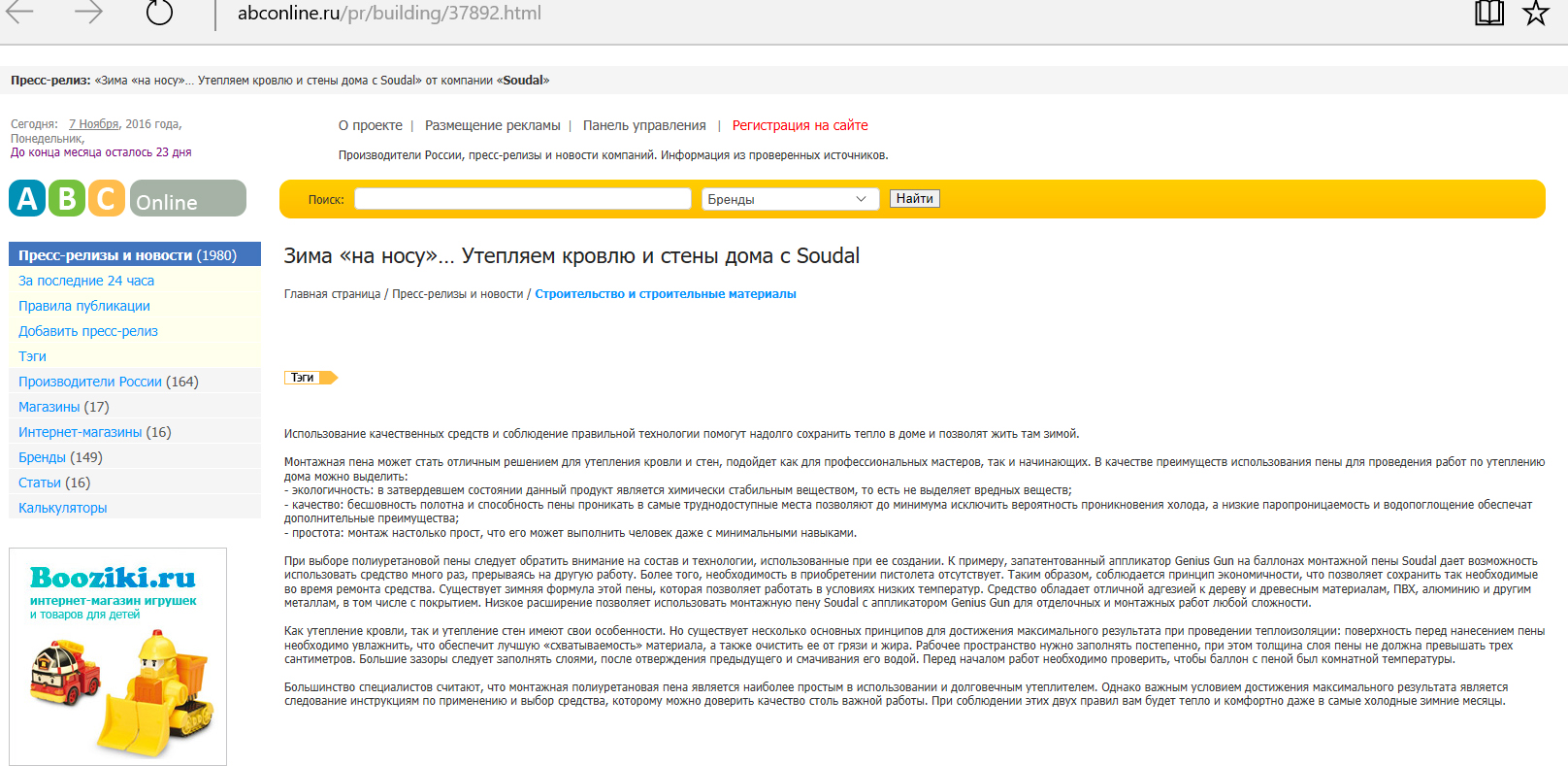Open the reading view book icon

point(1489,13)
